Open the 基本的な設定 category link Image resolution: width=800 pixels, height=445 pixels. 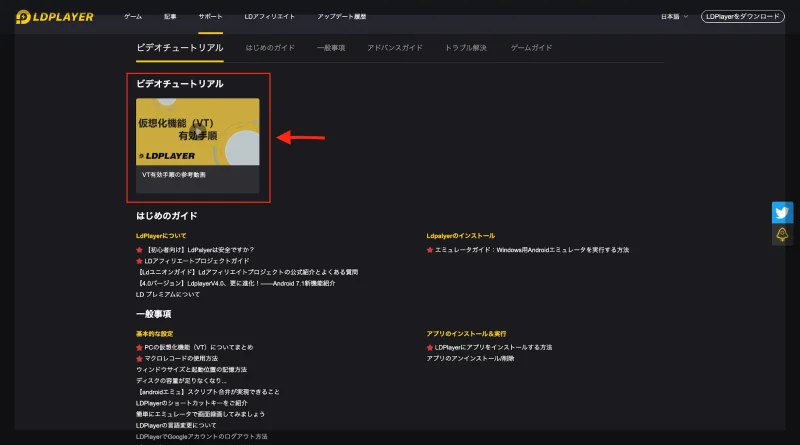(x=155, y=334)
